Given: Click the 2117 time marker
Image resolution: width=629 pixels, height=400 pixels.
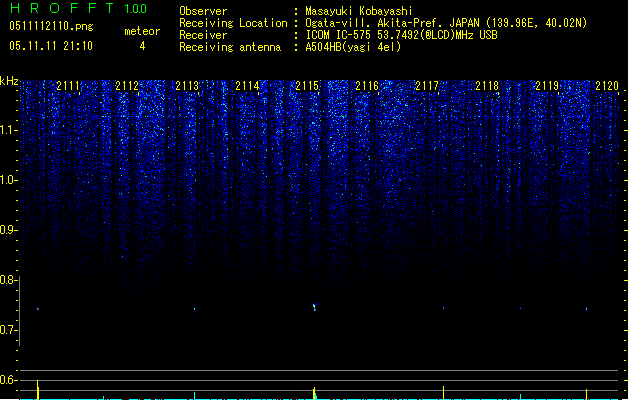Looking at the screenshot, I should [427, 86].
